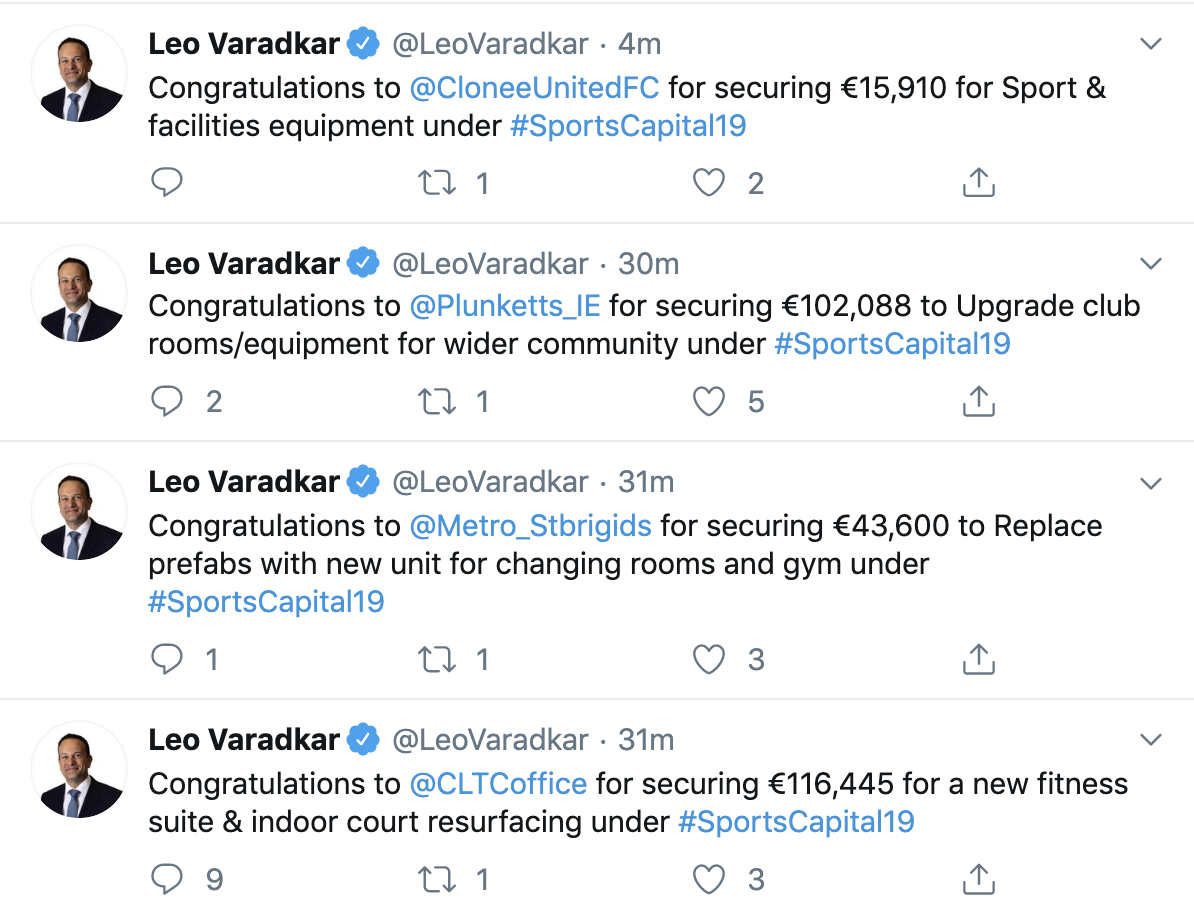Like the tweet about €102,088 funding
This screenshot has height=918, width=1194.
pos(709,401)
